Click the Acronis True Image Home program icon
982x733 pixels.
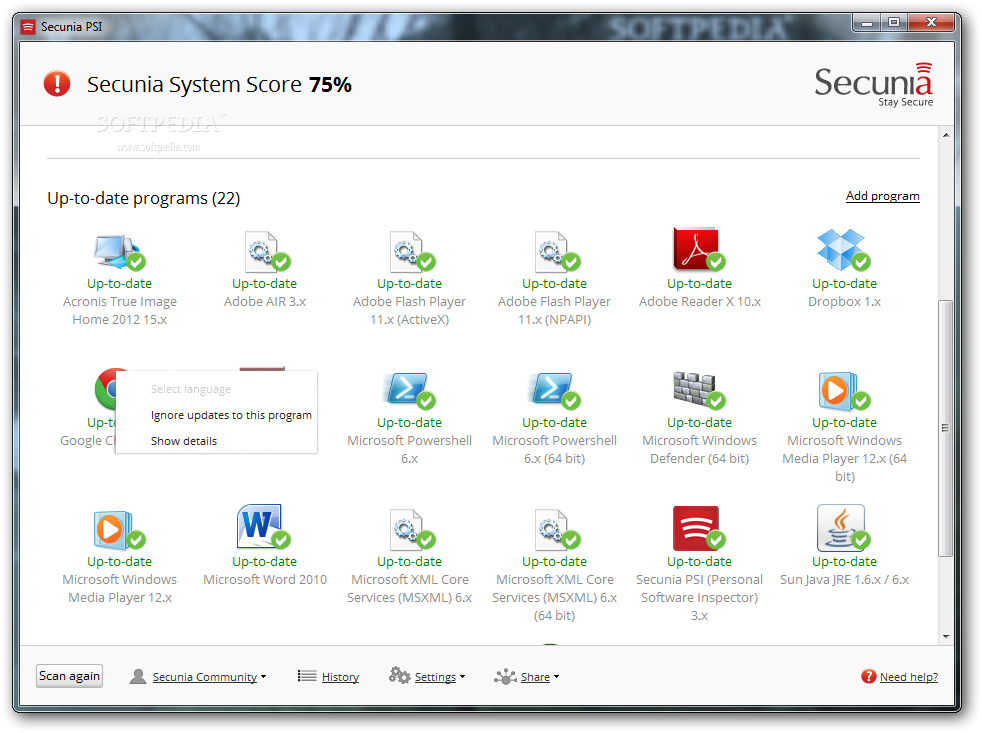119,251
